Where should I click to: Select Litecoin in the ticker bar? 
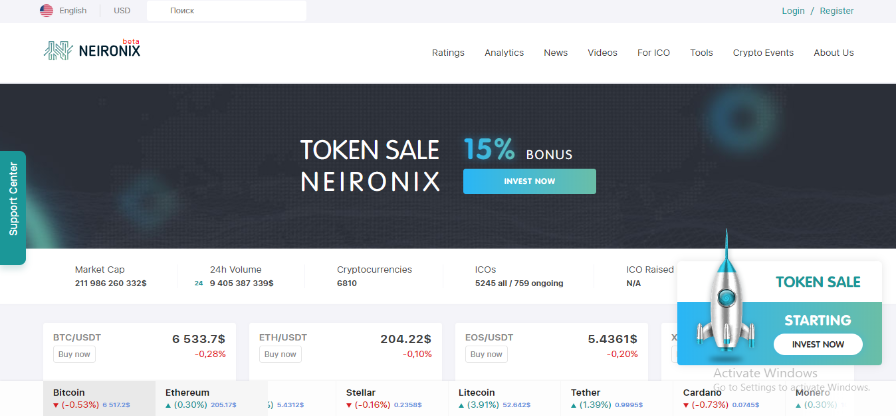tap(503, 398)
